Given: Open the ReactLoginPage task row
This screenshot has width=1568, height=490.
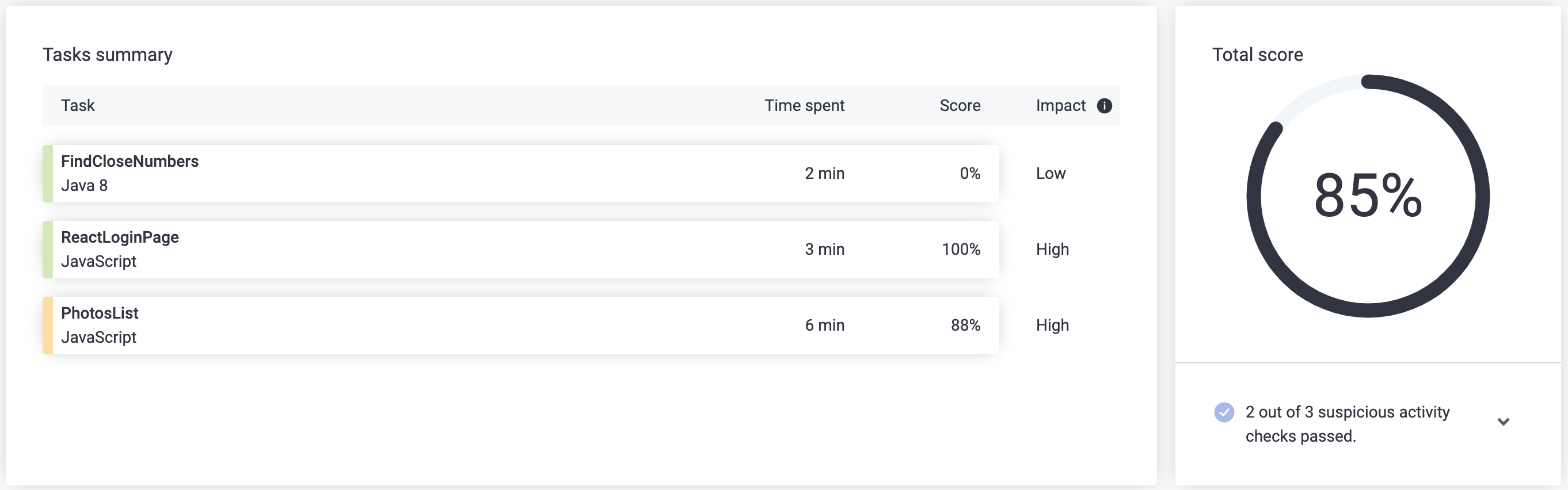Looking at the screenshot, I should pyautogui.click(x=520, y=250).
